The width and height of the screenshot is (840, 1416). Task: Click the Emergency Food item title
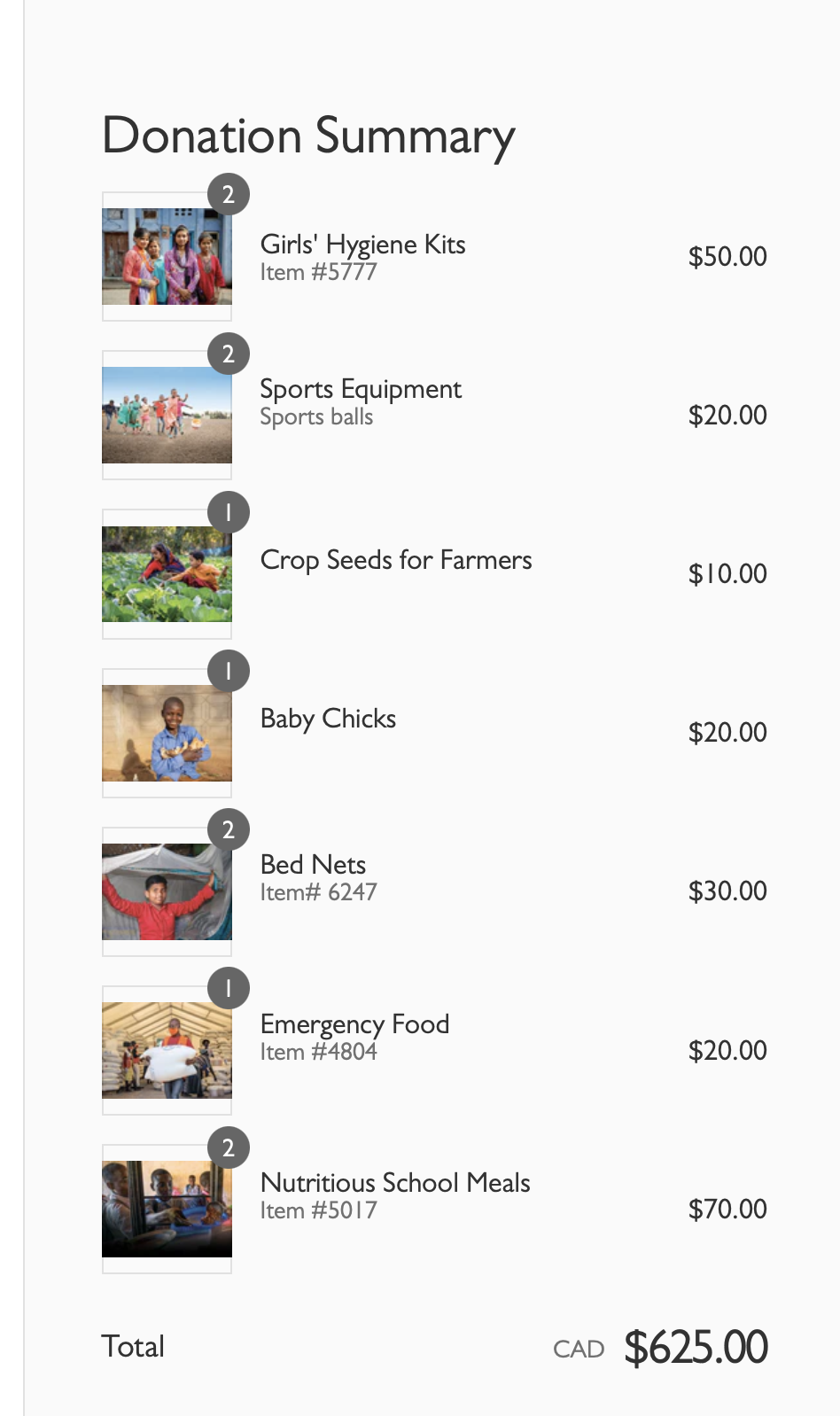click(x=354, y=1024)
